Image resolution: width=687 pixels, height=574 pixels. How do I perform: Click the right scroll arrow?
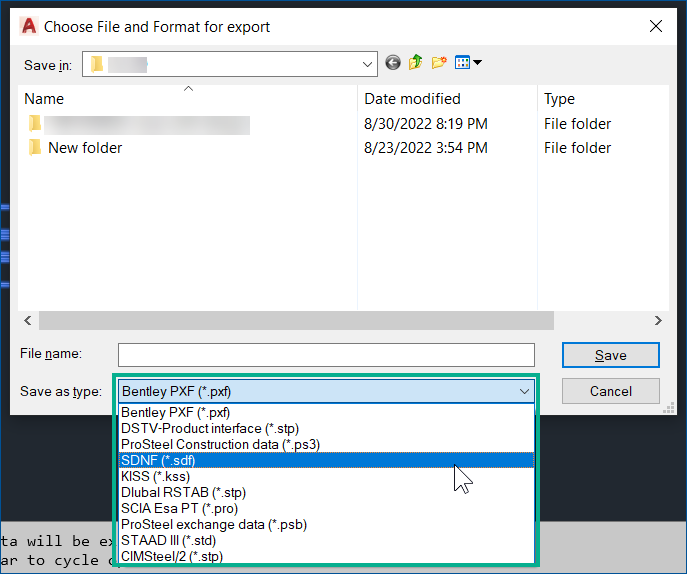point(658,320)
